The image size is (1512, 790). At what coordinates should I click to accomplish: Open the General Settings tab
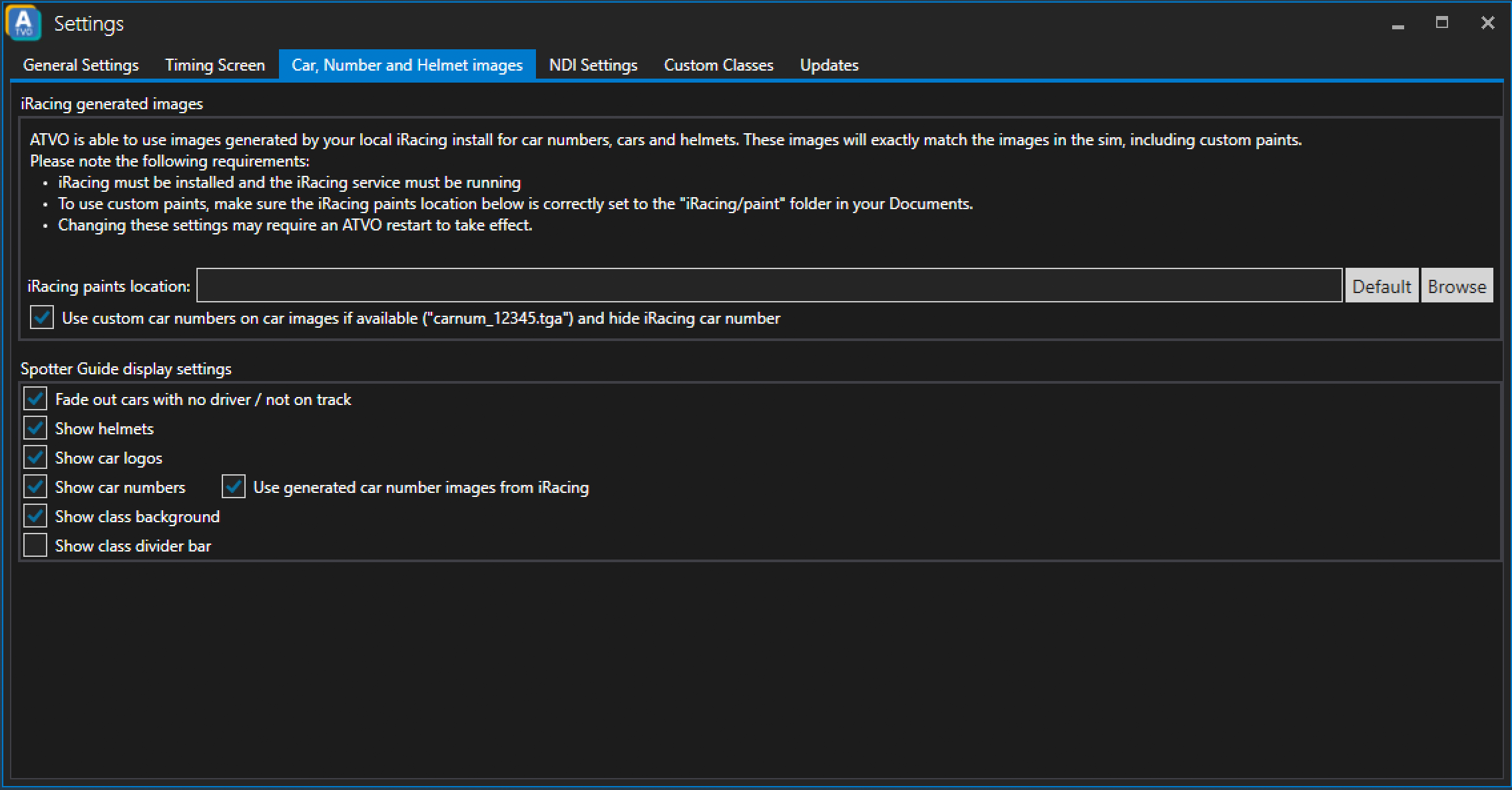[x=81, y=65]
